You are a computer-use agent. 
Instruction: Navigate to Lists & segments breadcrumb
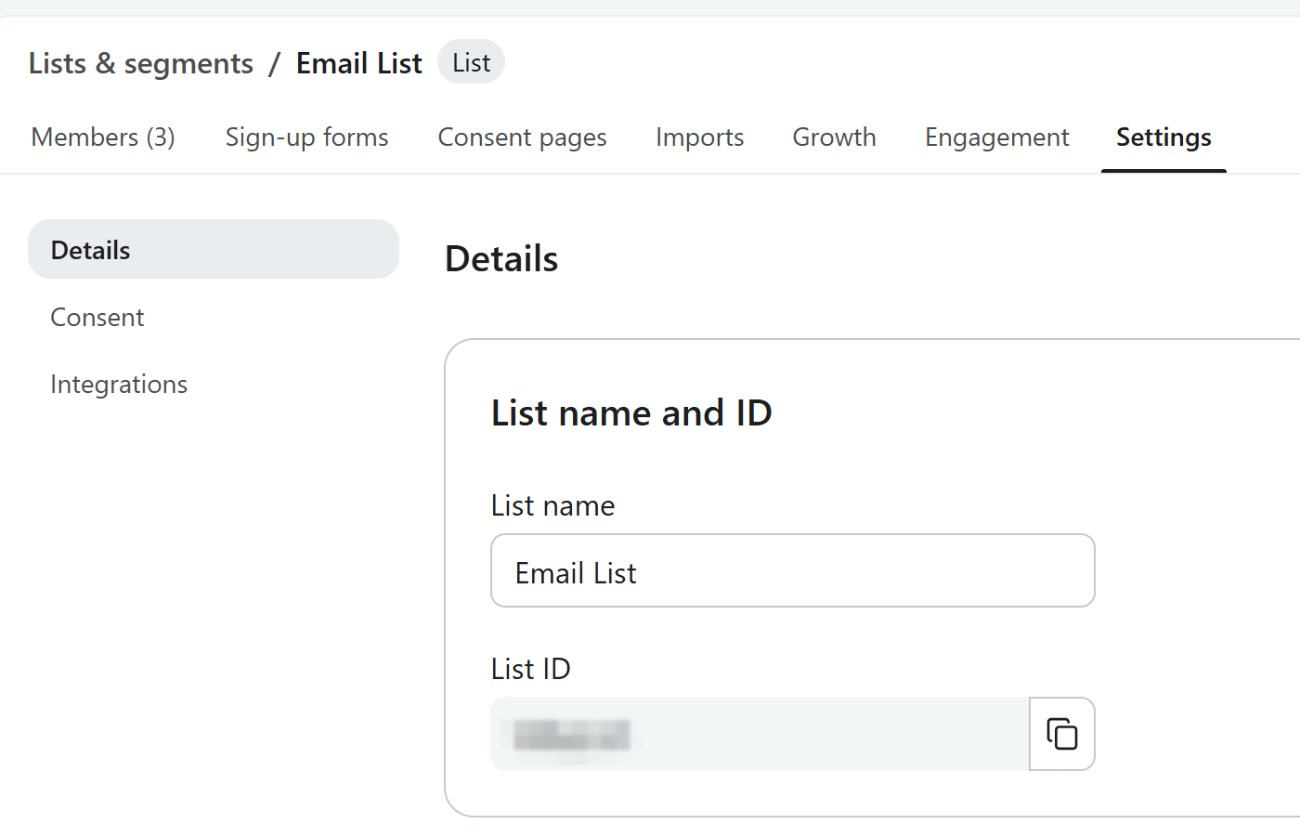pyautogui.click(x=141, y=64)
